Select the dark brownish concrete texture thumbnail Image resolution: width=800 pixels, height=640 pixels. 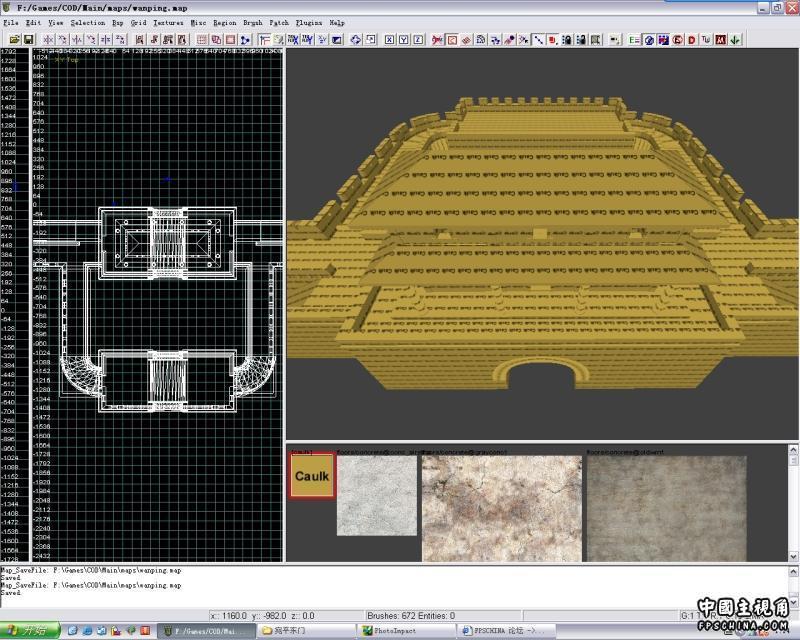[667, 509]
